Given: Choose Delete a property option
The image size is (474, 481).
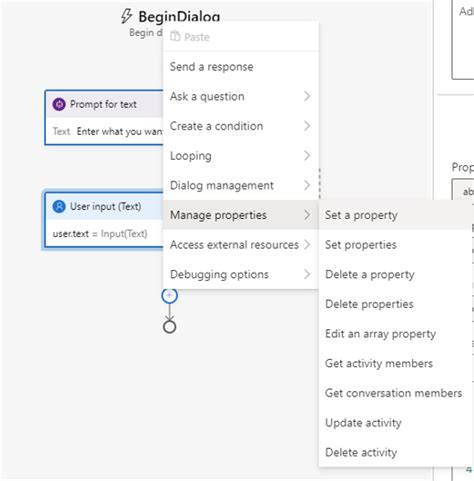Looking at the screenshot, I should click(x=396, y=274).
